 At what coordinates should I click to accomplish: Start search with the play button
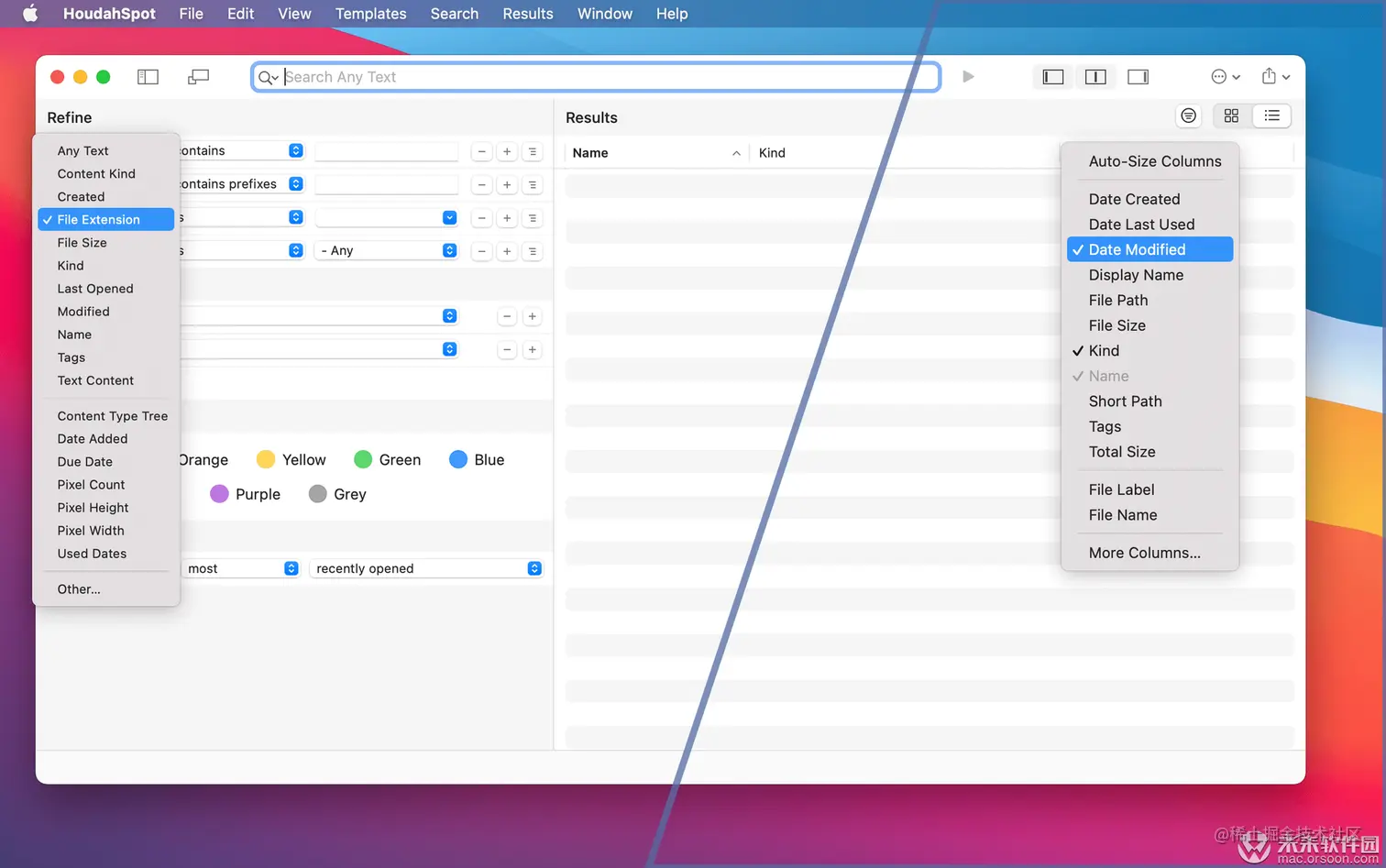coord(968,77)
